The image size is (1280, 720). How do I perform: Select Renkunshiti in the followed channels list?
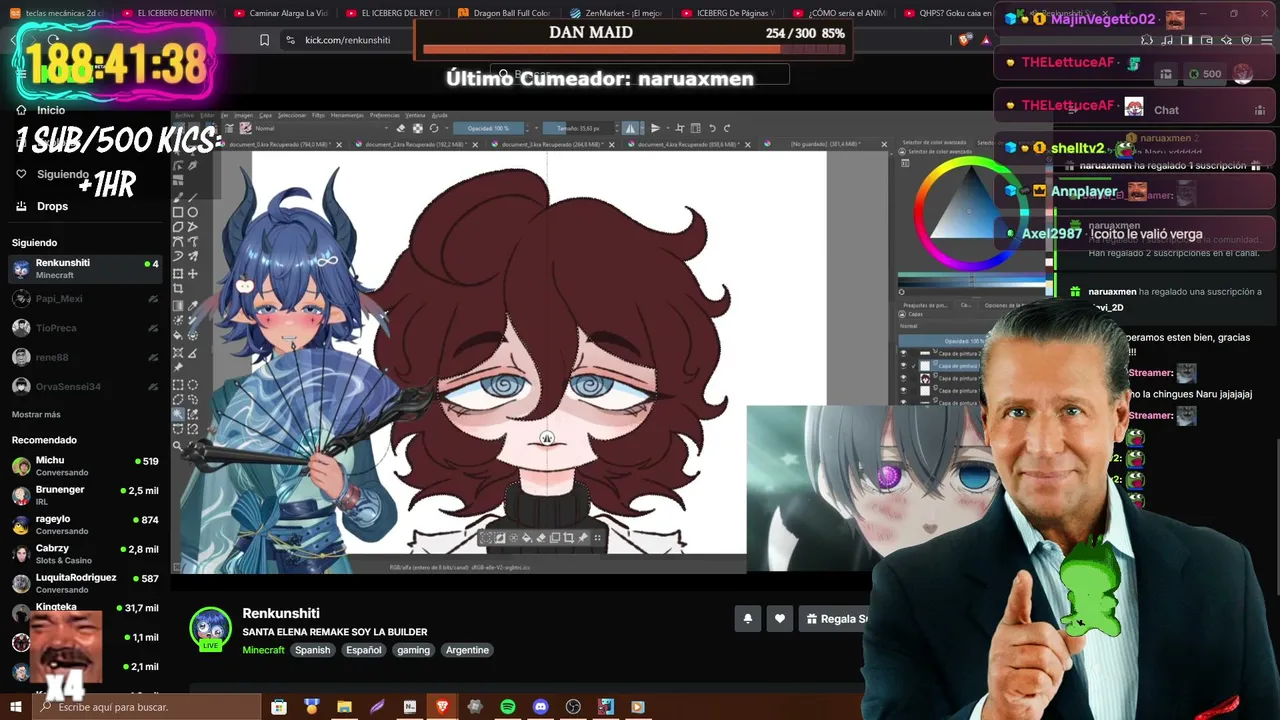coord(85,268)
